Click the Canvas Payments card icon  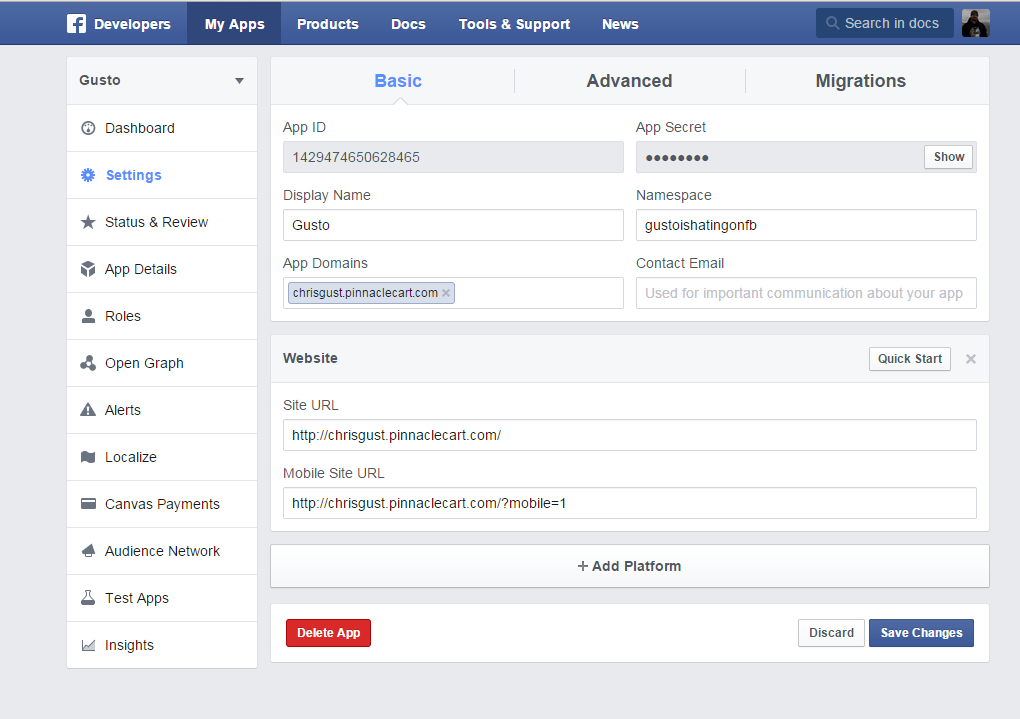tap(88, 504)
